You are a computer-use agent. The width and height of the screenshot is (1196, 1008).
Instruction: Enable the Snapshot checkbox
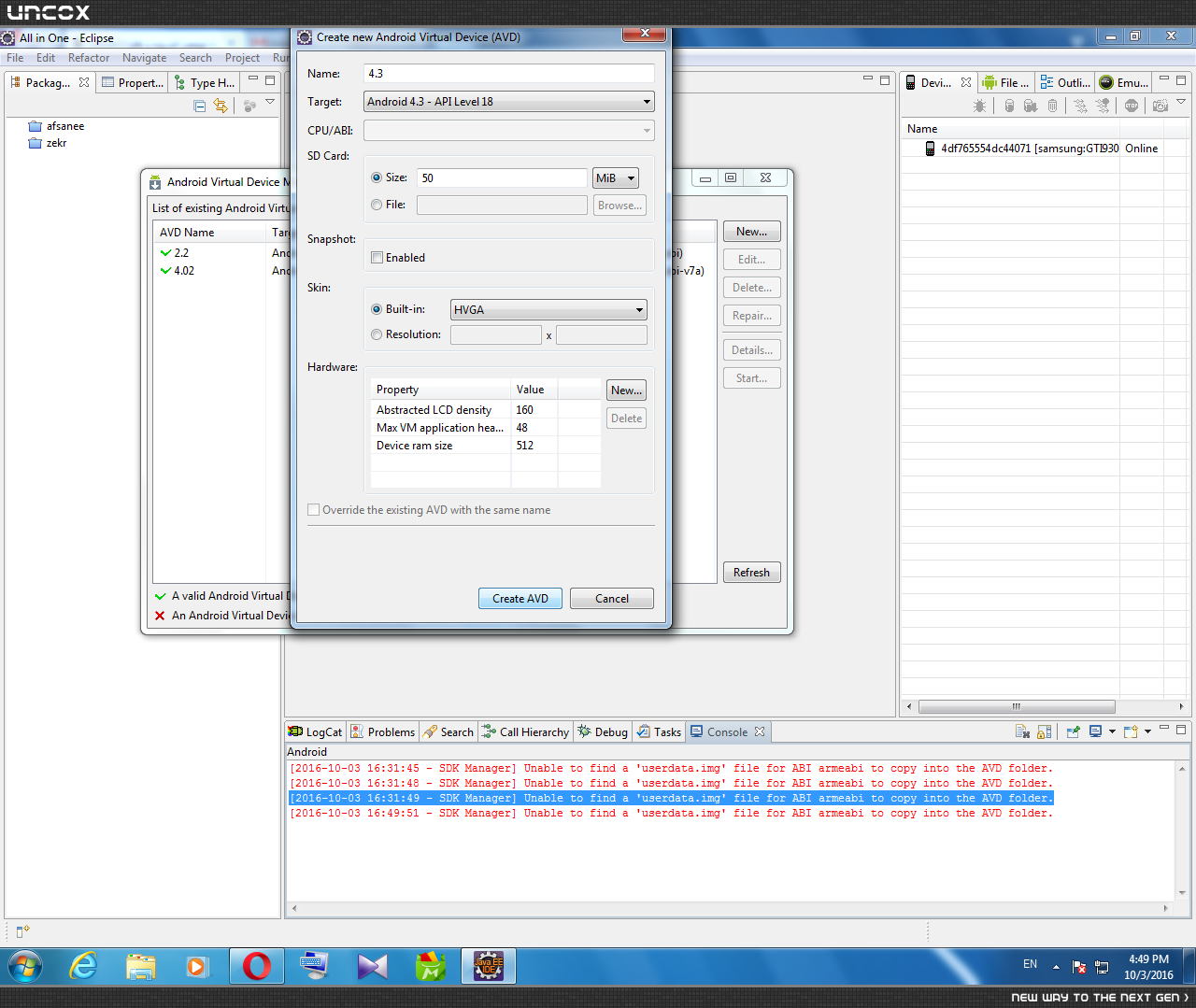click(377, 258)
